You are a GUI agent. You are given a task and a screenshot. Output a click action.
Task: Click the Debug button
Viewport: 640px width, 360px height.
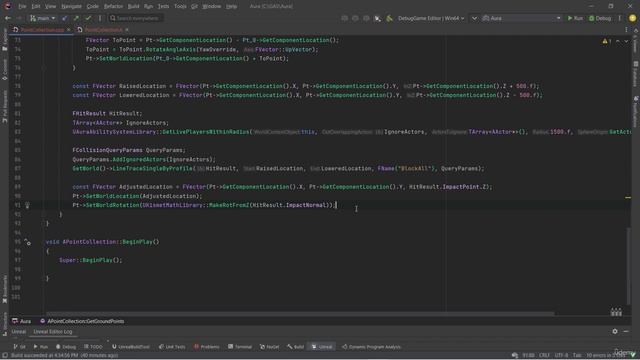pyautogui.click(x=600, y=18)
